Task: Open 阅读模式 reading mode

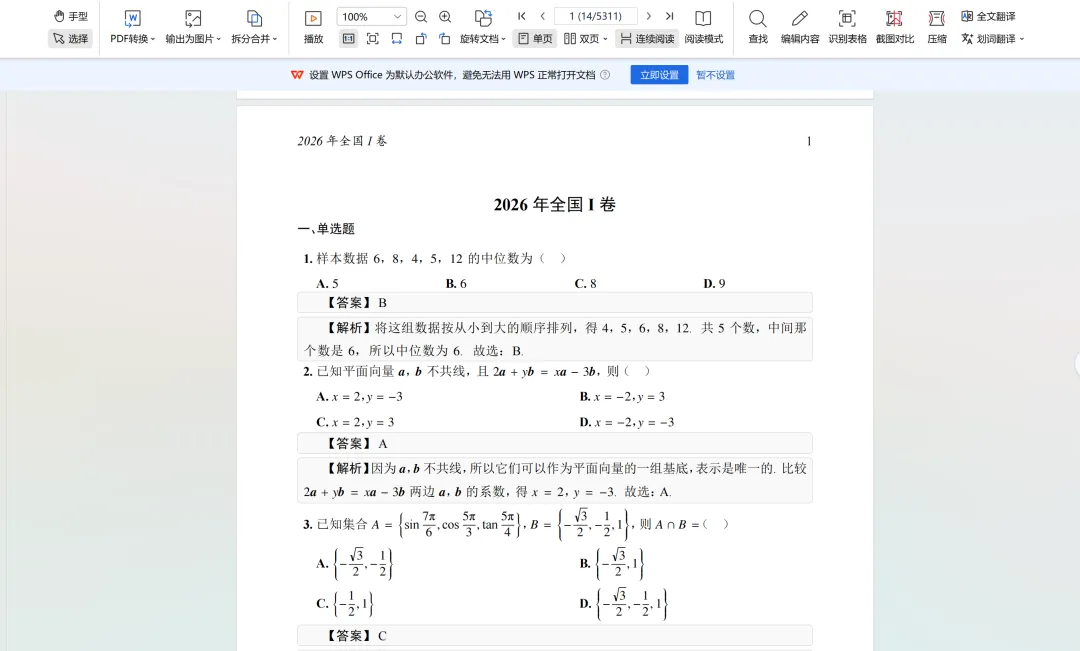Action: 703,27
